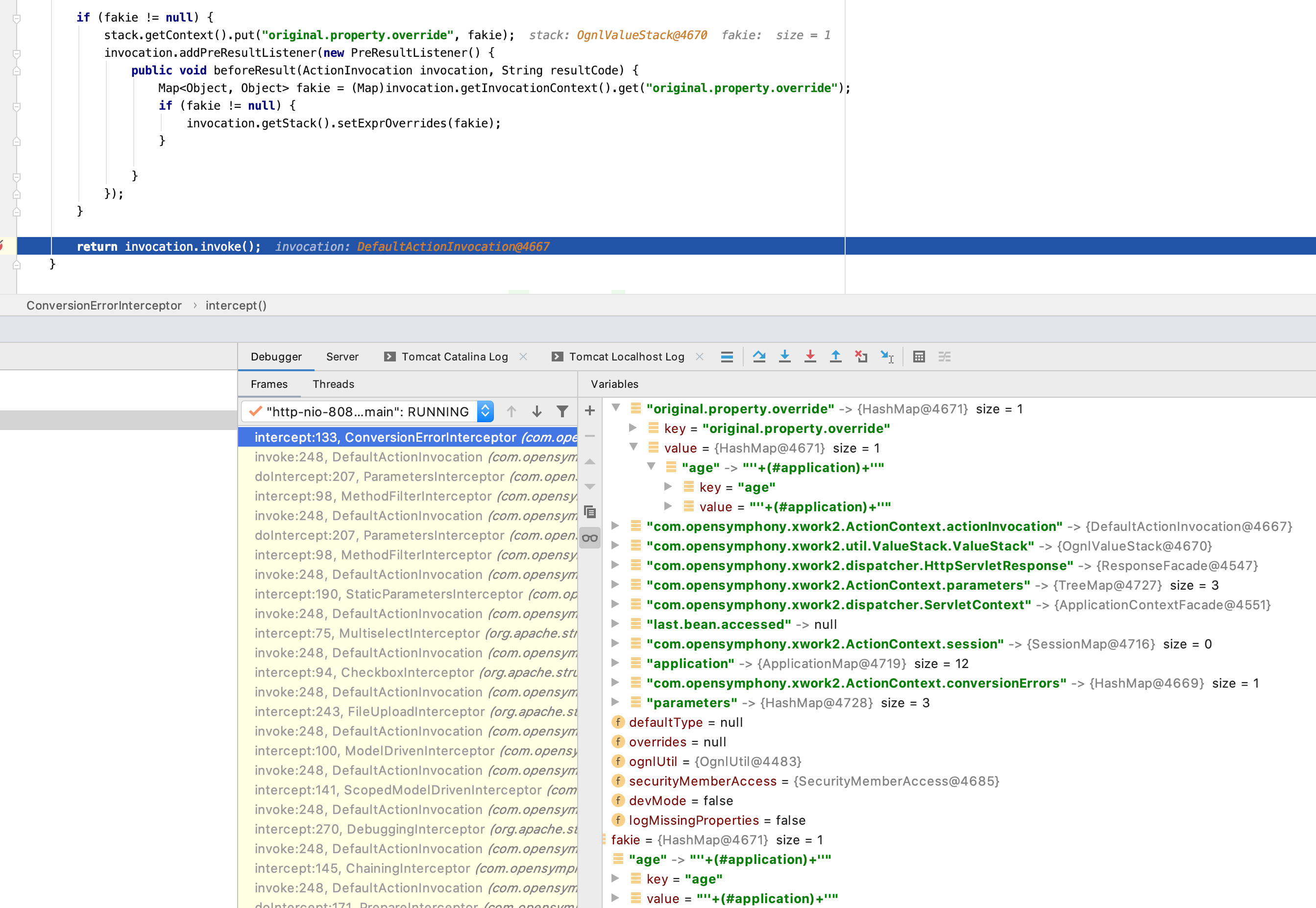Click the duplicate watch icon
This screenshot has height=908, width=1316.
[x=590, y=512]
